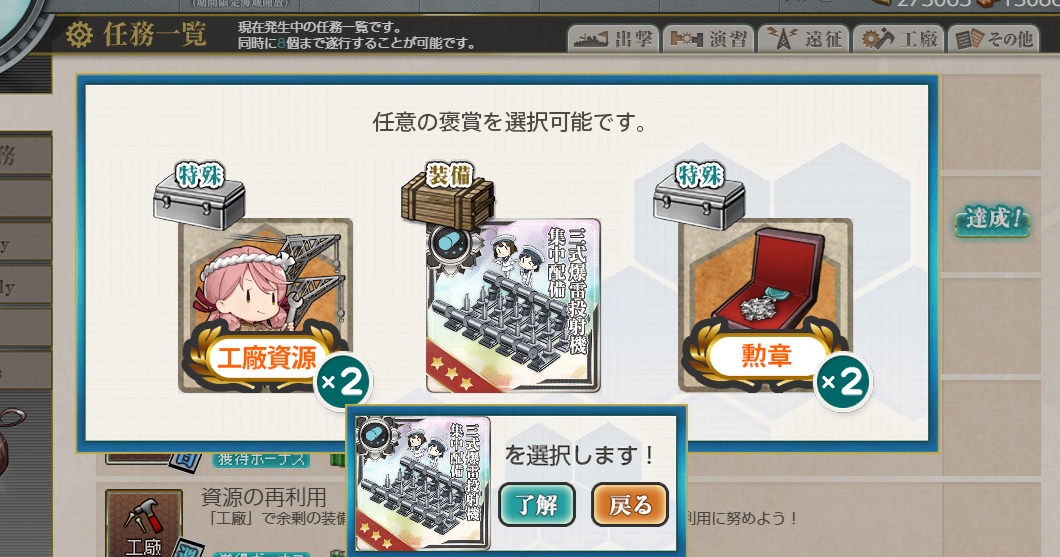Click the 特殊 metal case above 勲章
The image size is (1060, 557).
tap(699, 196)
